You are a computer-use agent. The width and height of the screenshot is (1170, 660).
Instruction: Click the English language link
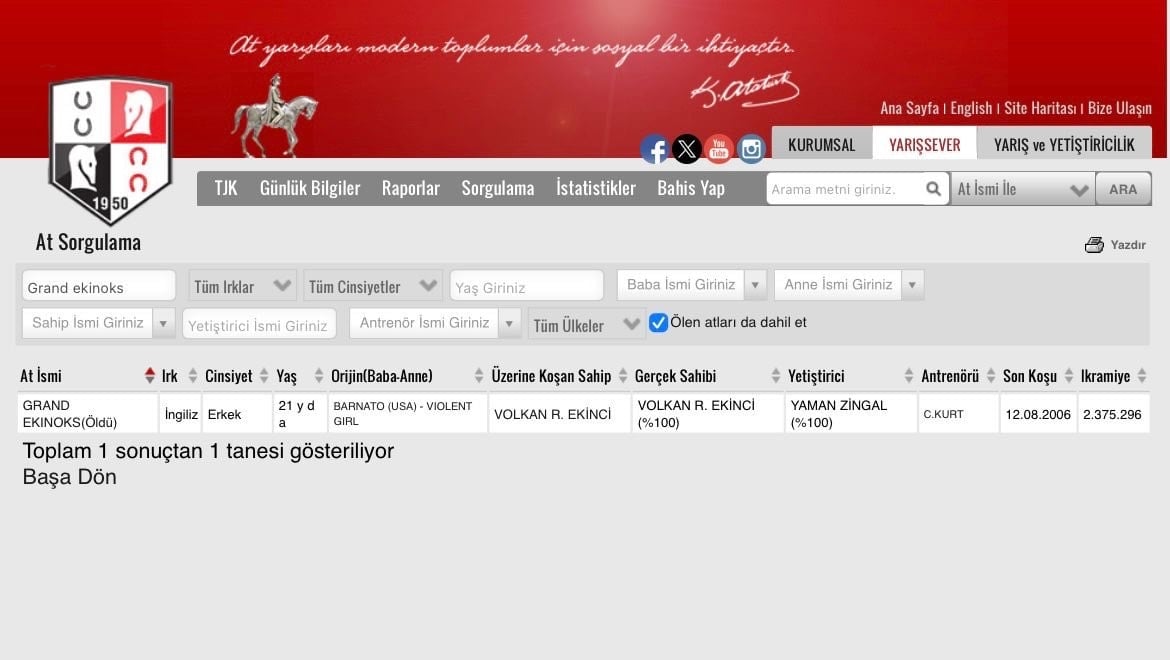[971, 108]
